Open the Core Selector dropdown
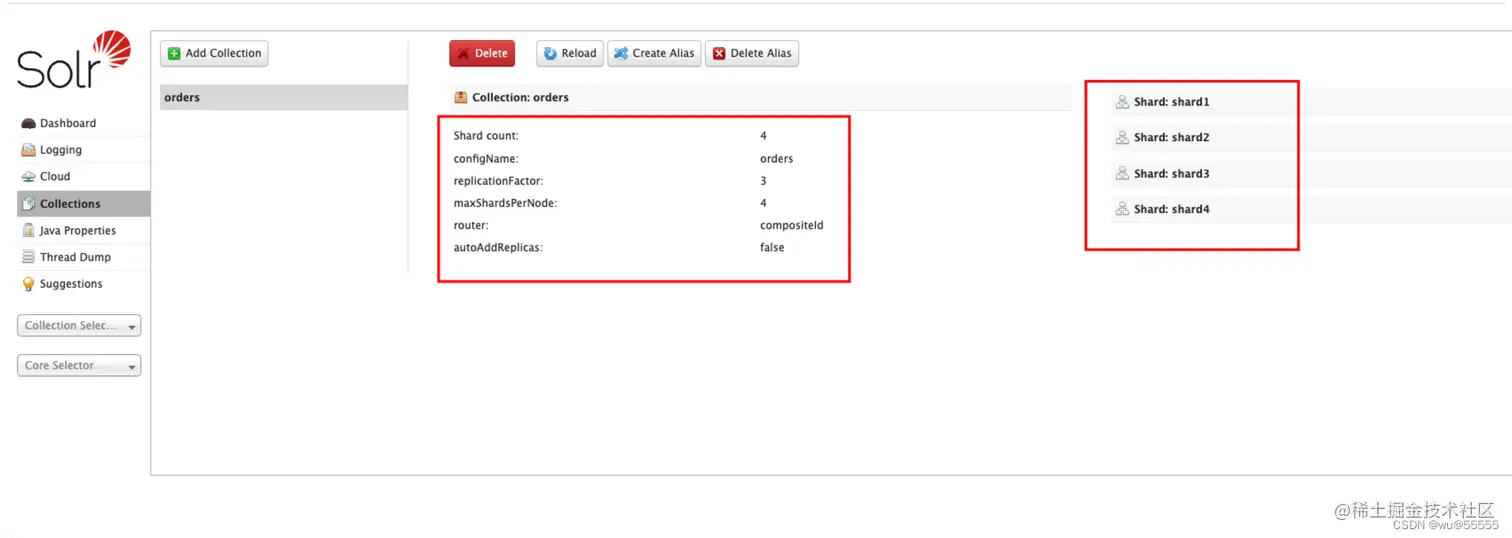Image resolution: width=1512 pixels, height=538 pixels. (79, 366)
